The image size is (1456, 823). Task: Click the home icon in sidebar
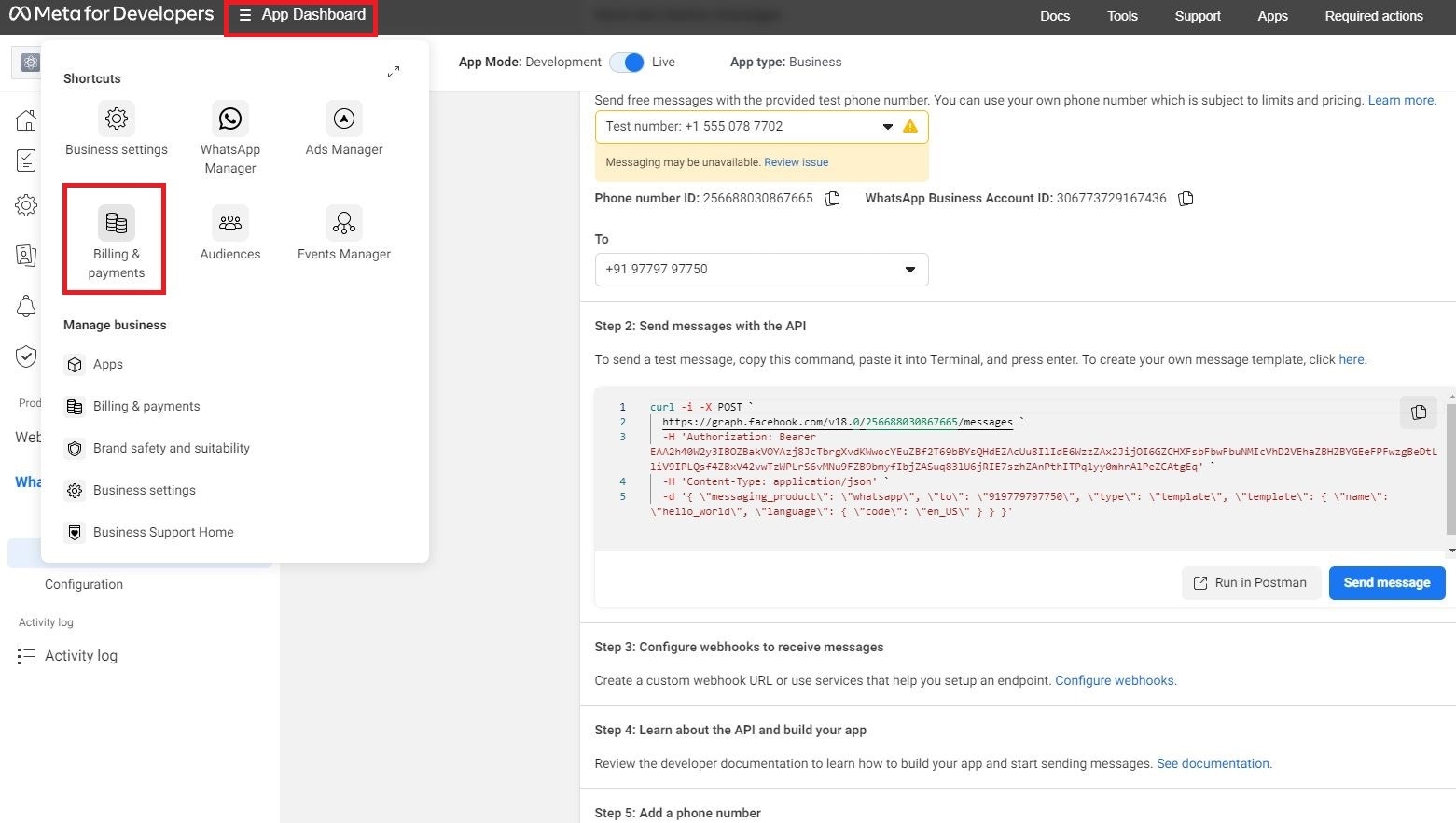(26, 119)
